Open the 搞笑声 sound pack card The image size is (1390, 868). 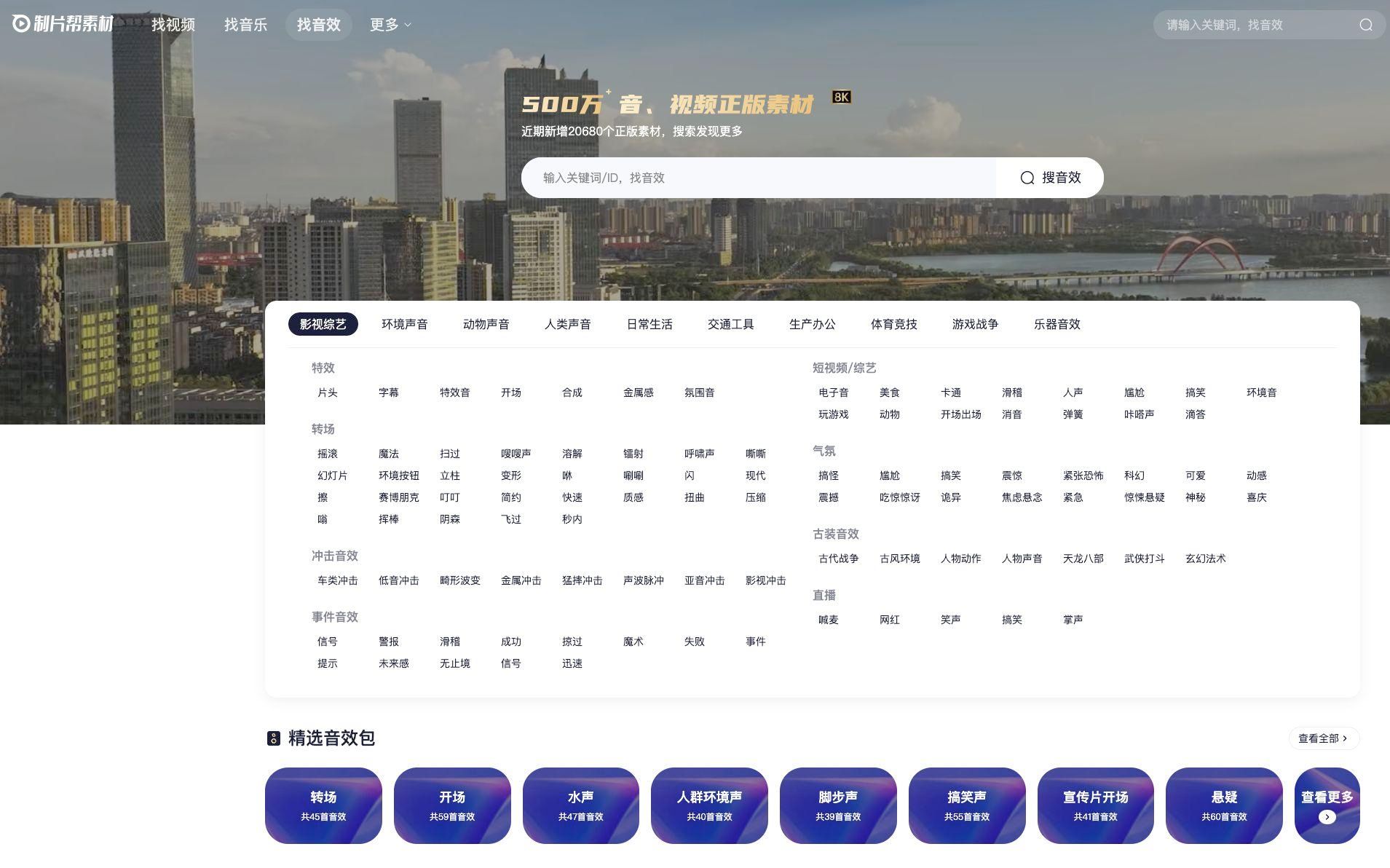967,805
